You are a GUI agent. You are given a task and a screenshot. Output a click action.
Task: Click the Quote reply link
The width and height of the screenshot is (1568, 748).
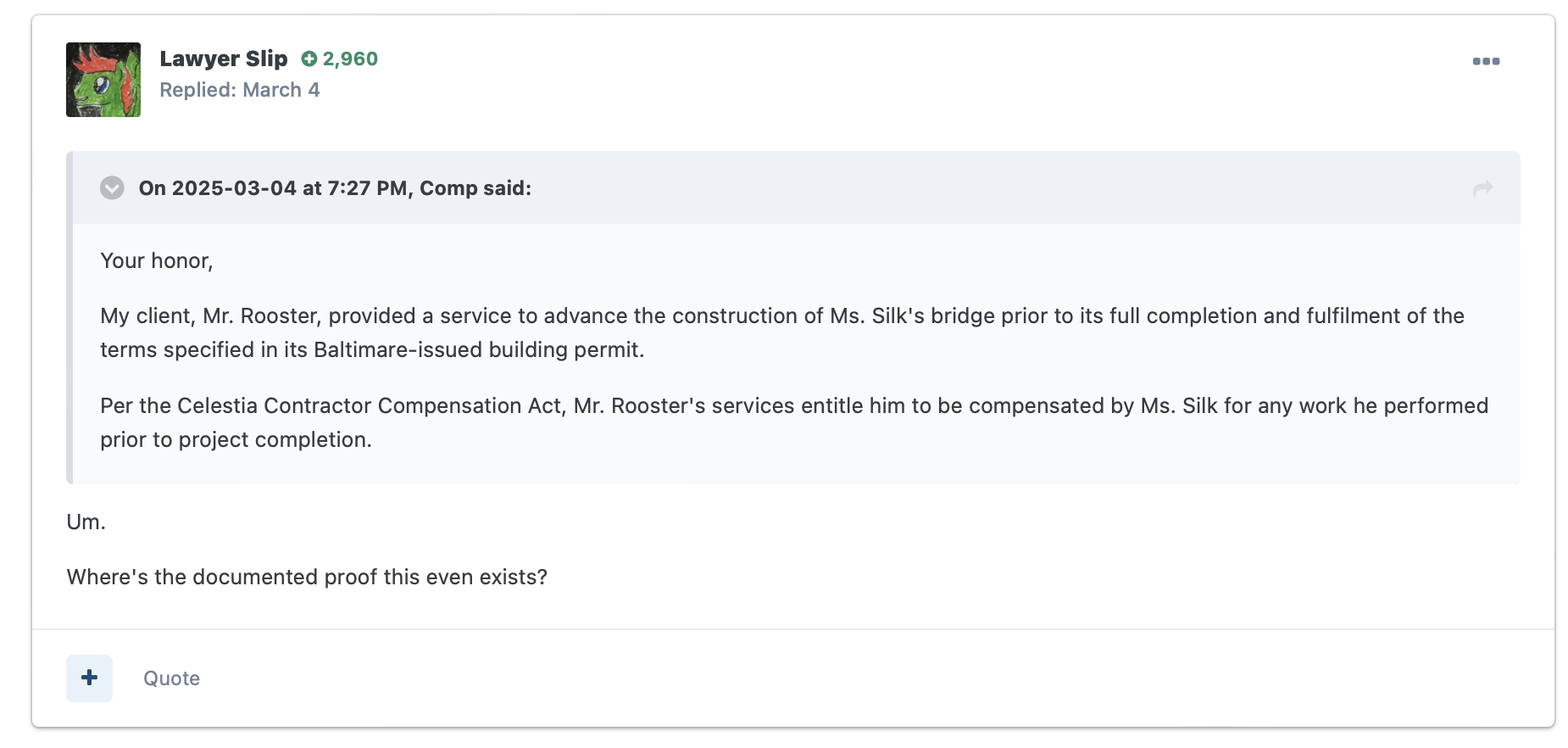click(x=171, y=678)
